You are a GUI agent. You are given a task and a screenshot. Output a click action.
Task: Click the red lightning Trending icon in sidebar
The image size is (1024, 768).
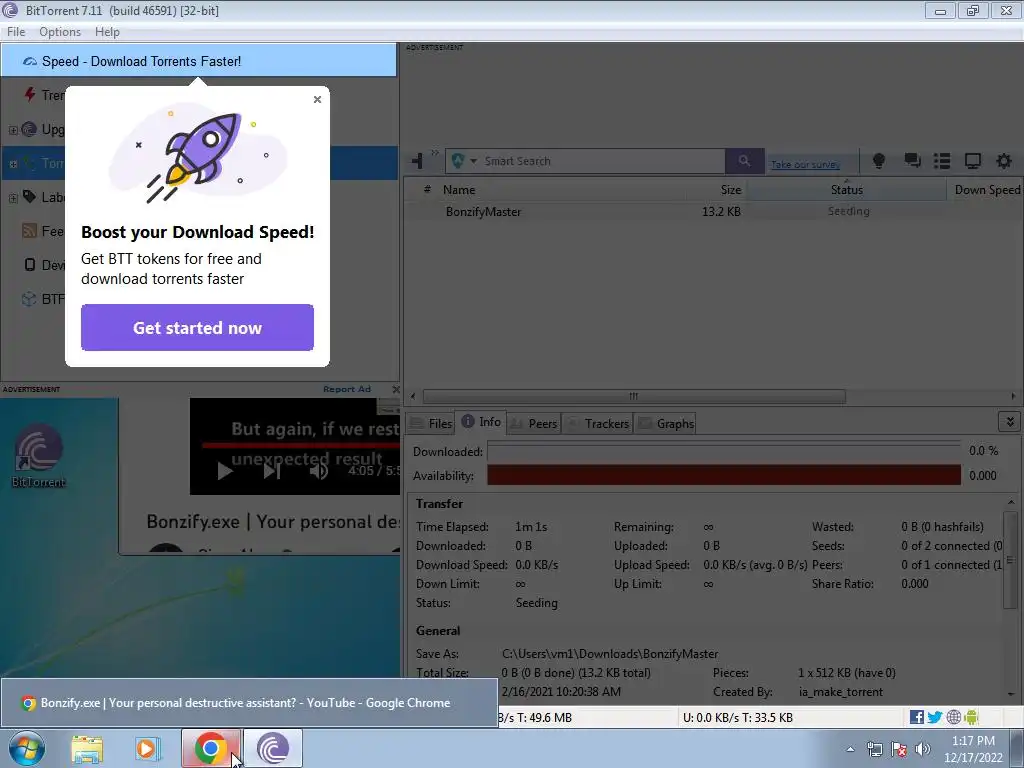click(x=29, y=94)
